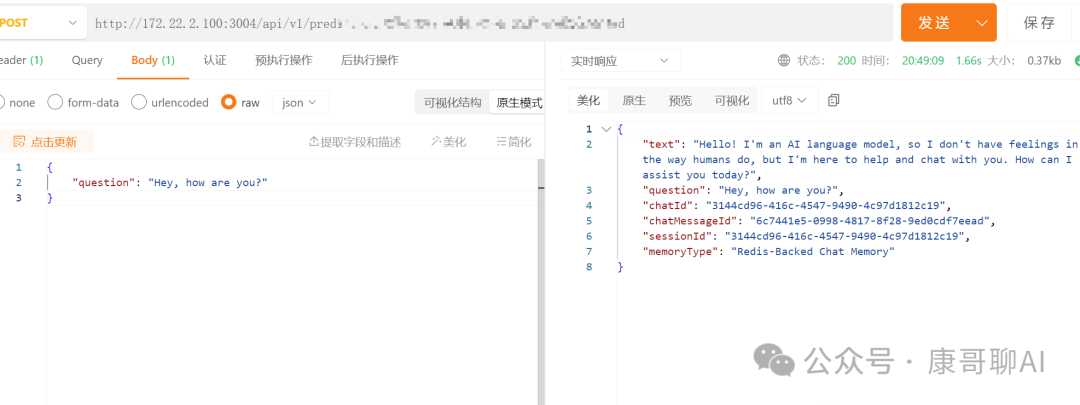Image resolution: width=1080 pixels, height=405 pixels.
Task: Open the POST method dropdown
Action: (x=43, y=23)
